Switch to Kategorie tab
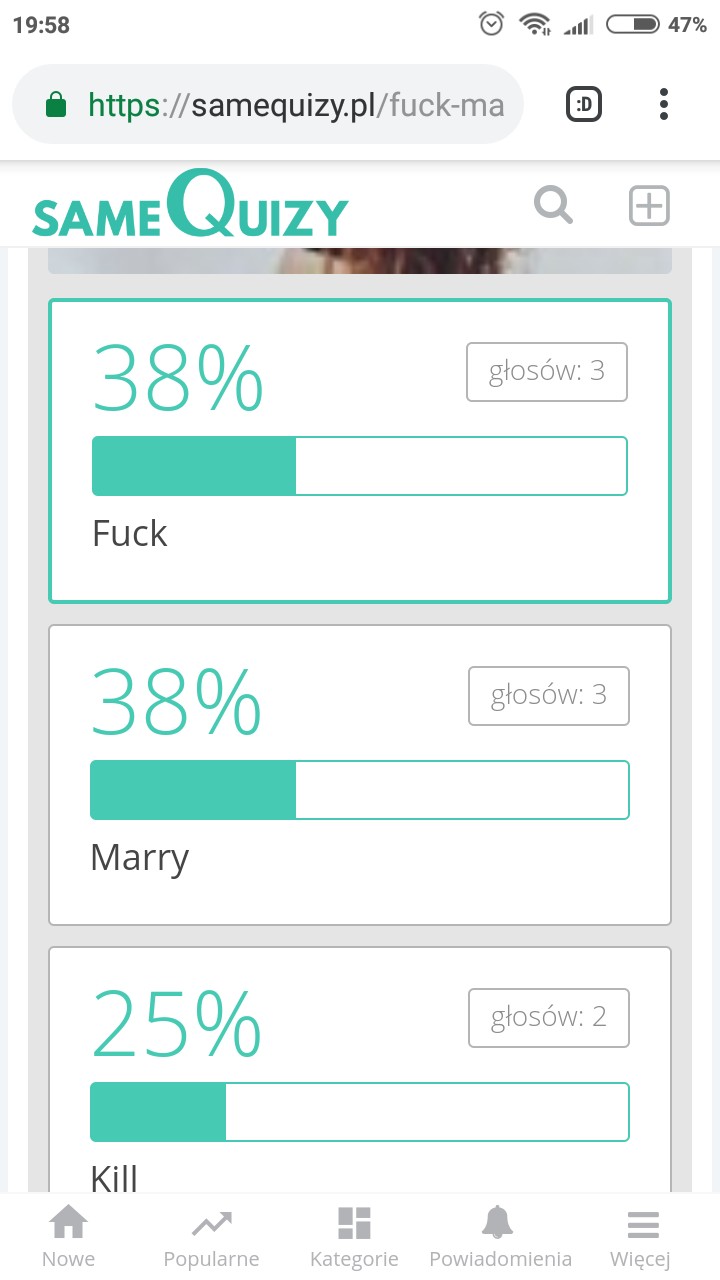 pyautogui.click(x=354, y=1236)
